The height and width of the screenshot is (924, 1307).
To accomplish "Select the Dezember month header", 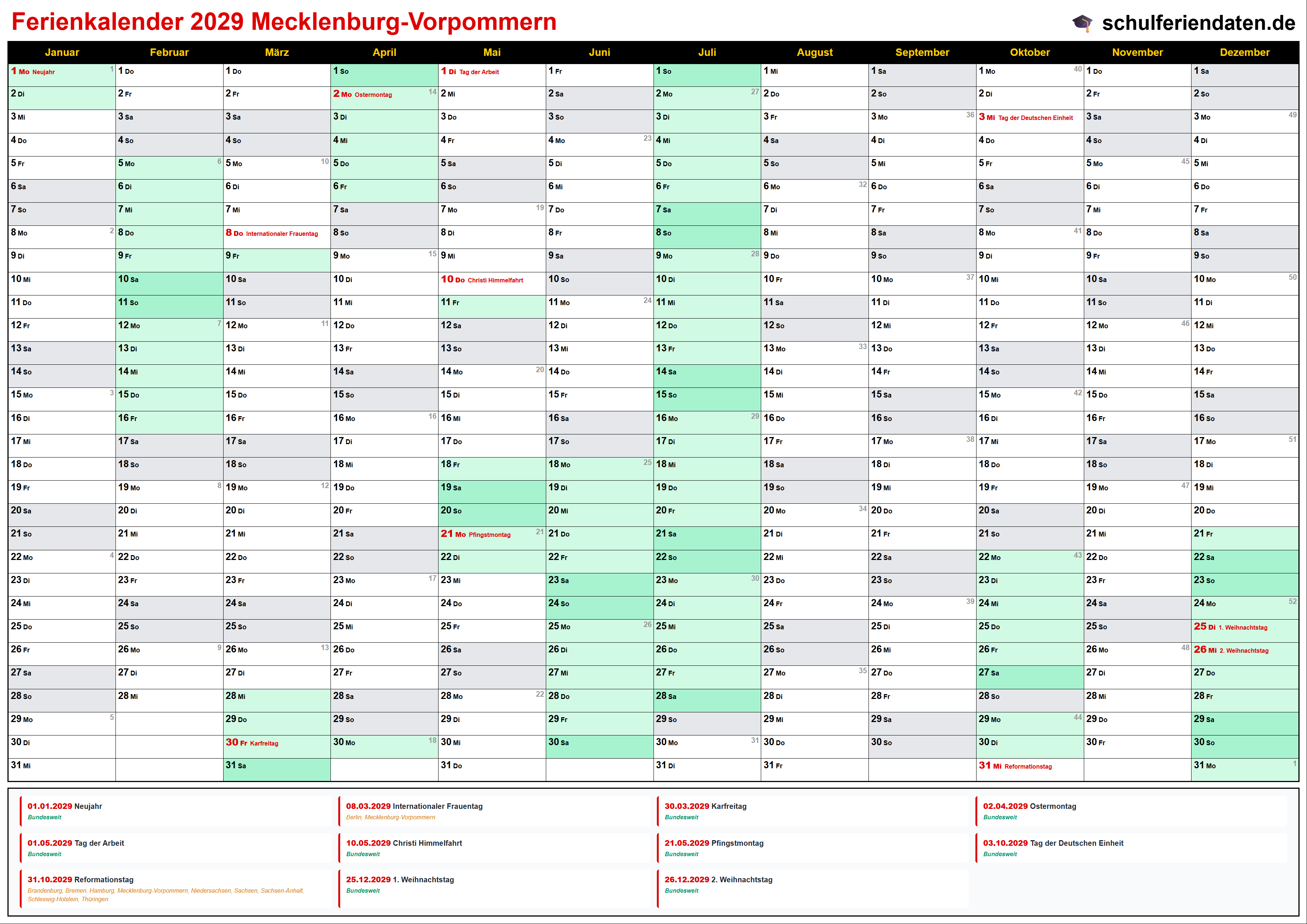I will click(x=1244, y=53).
